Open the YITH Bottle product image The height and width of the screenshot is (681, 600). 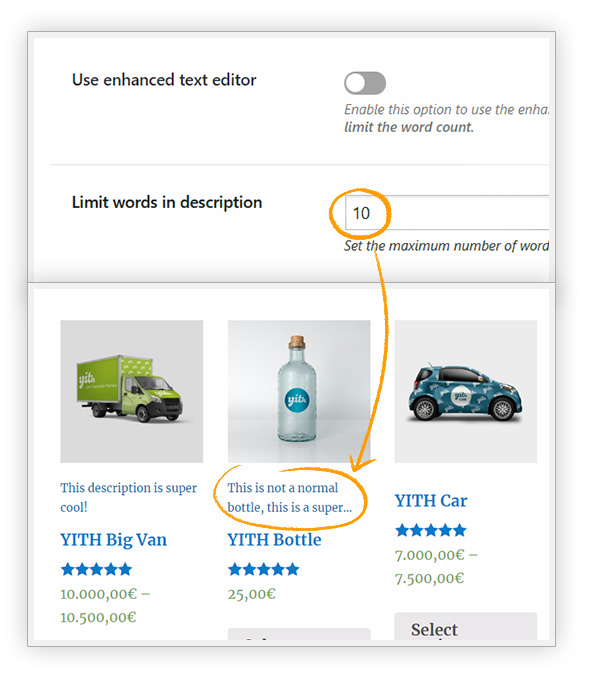click(x=299, y=391)
